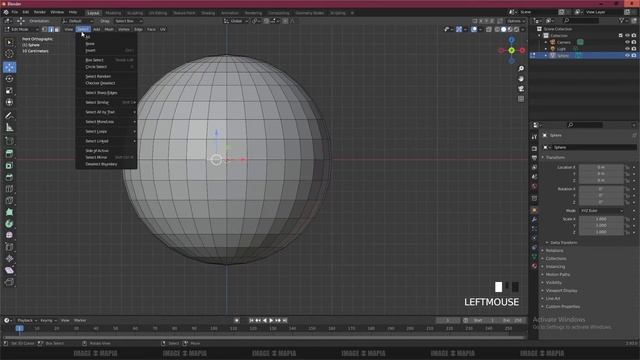The image size is (640, 360).
Task: Open the Tool settings properties tab
Action: click(x=534, y=137)
